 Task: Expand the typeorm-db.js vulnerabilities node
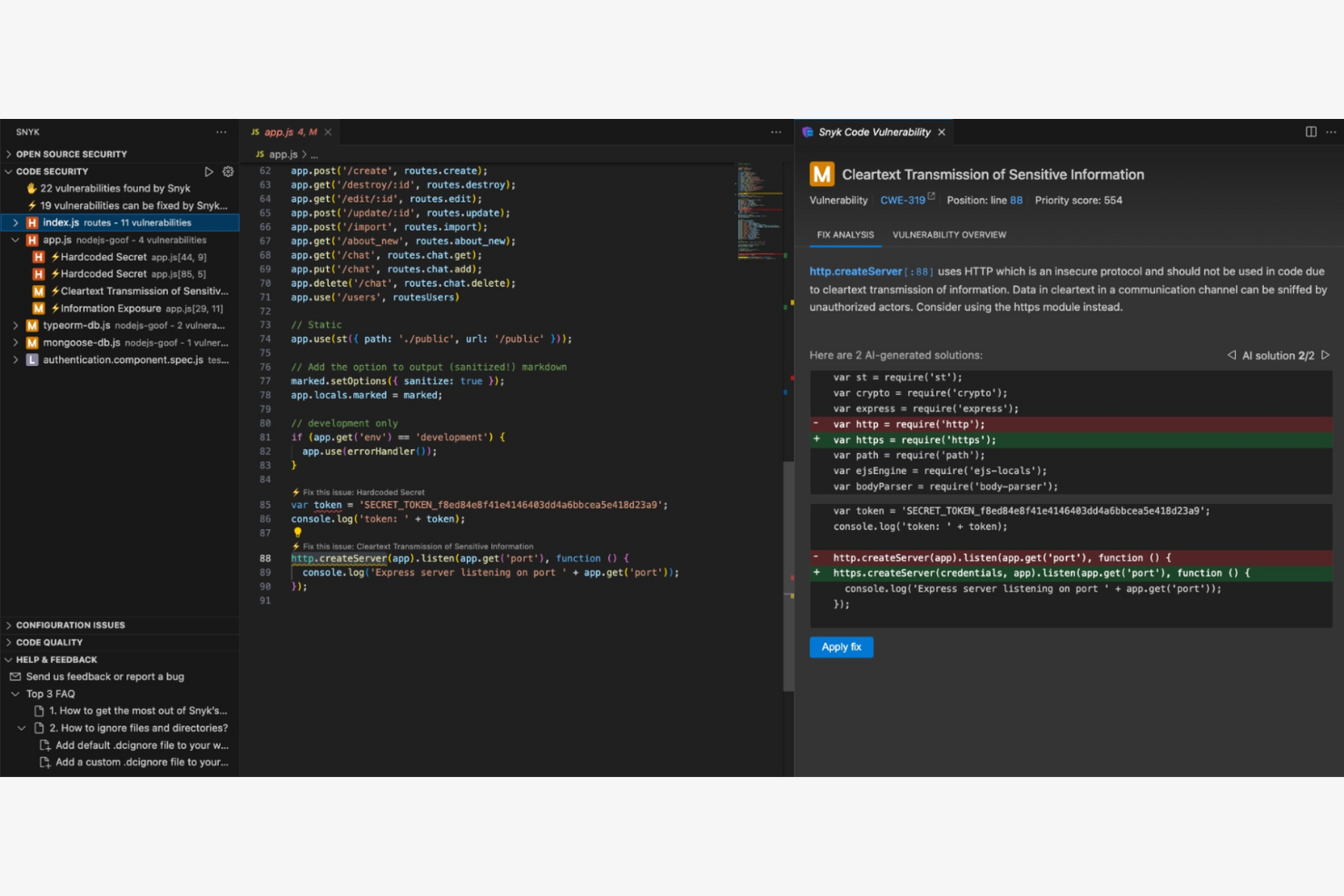[x=15, y=325]
